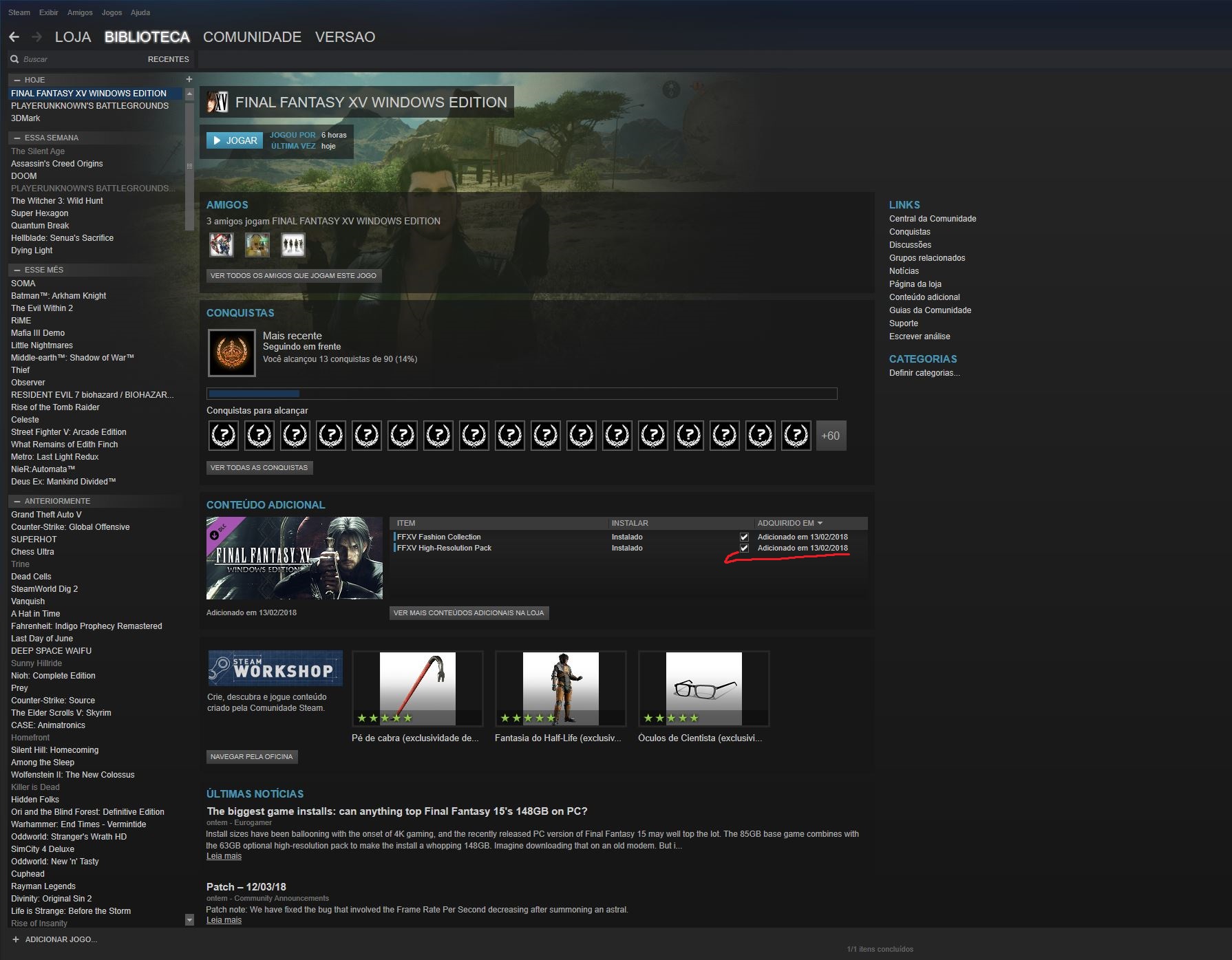Select NieR:Automata in game list
Screen dimensions: 1232x960
pyautogui.click(x=43, y=469)
